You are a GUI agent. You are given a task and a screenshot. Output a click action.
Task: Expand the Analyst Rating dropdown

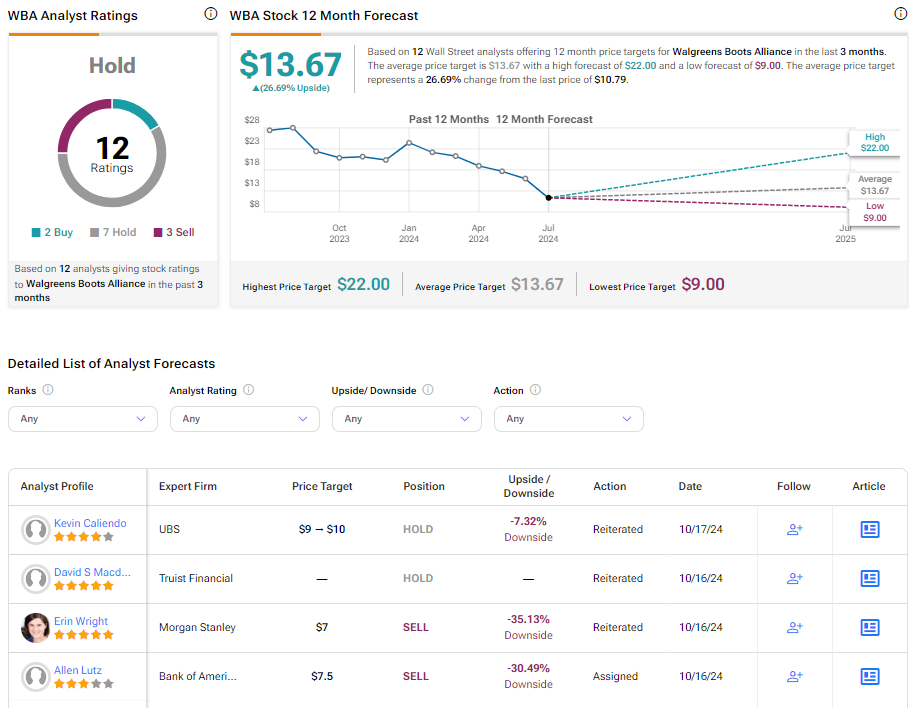click(x=245, y=419)
